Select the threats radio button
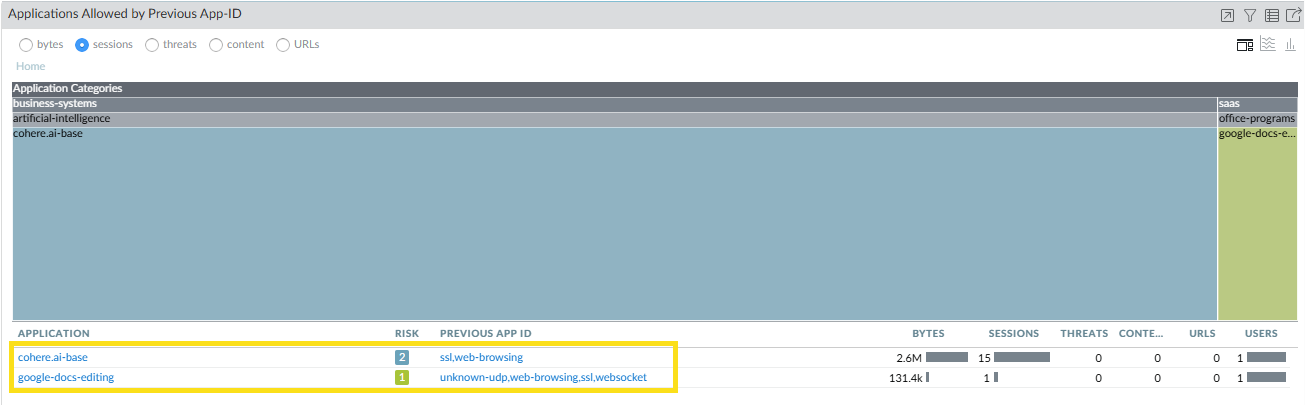Image resolution: width=1305 pixels, height=405 pixels. (152, 45)
